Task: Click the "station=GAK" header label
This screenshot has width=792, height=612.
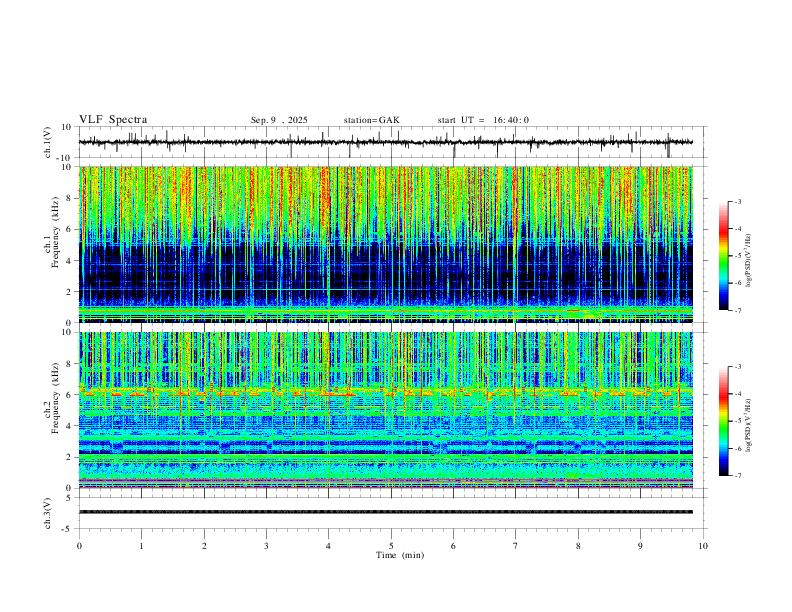Action: pyautogui.click(x=371, y=120)
